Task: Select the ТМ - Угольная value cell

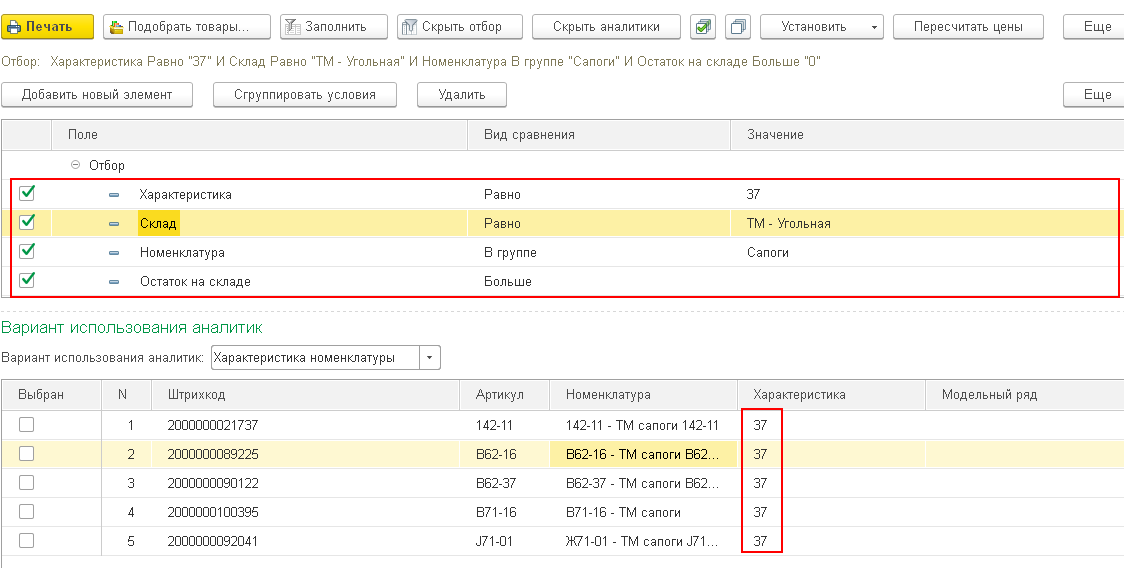Action: [x=789, y=223]
